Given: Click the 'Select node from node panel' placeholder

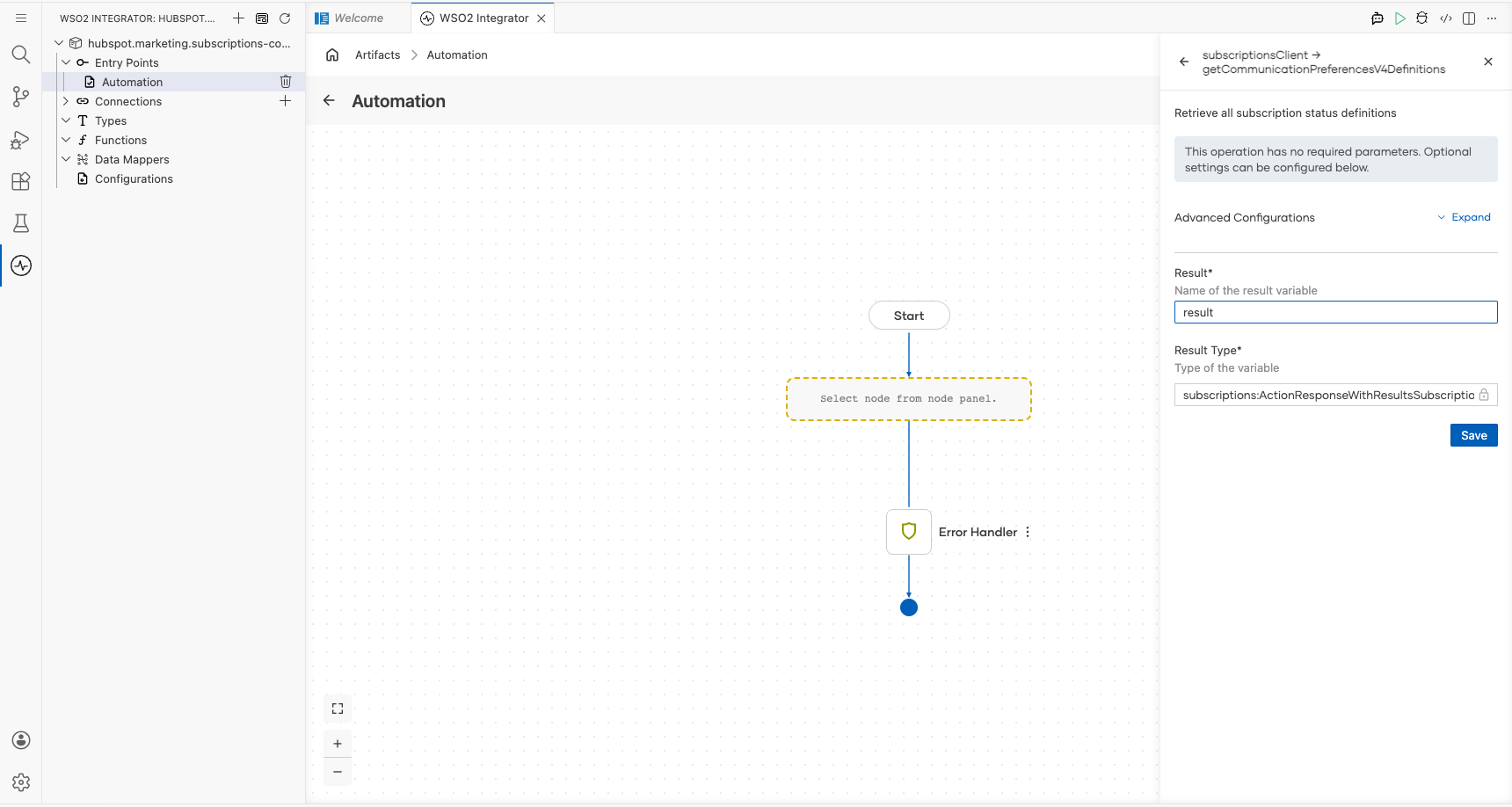Looking at the screenshot, I should click(909, 399).
